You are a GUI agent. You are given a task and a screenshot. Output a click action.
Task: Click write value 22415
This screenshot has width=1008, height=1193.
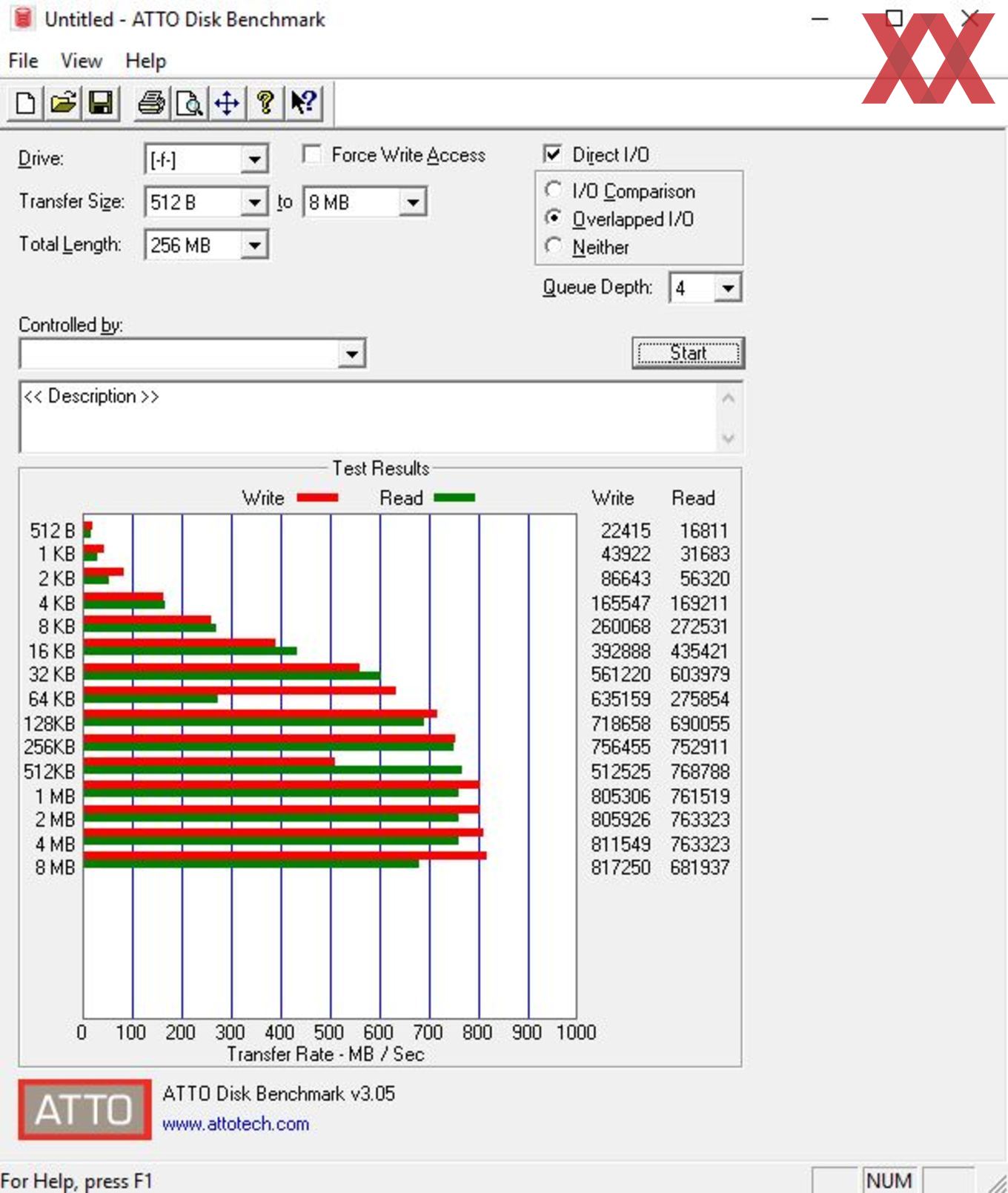point(626,531)
